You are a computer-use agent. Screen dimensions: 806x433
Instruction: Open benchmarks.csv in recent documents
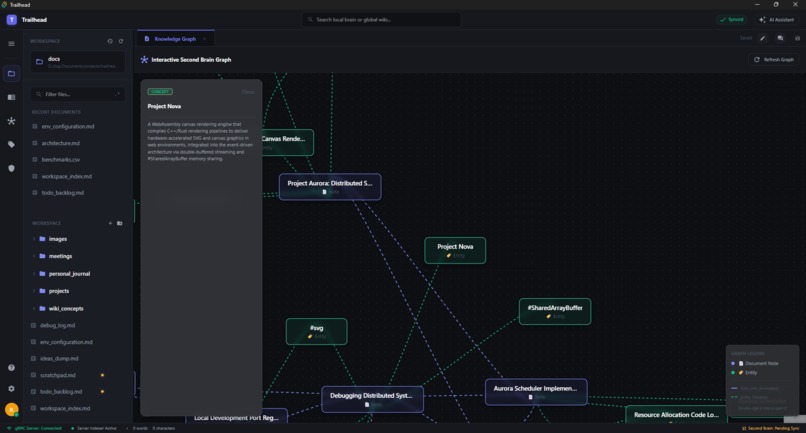(61, 159)
